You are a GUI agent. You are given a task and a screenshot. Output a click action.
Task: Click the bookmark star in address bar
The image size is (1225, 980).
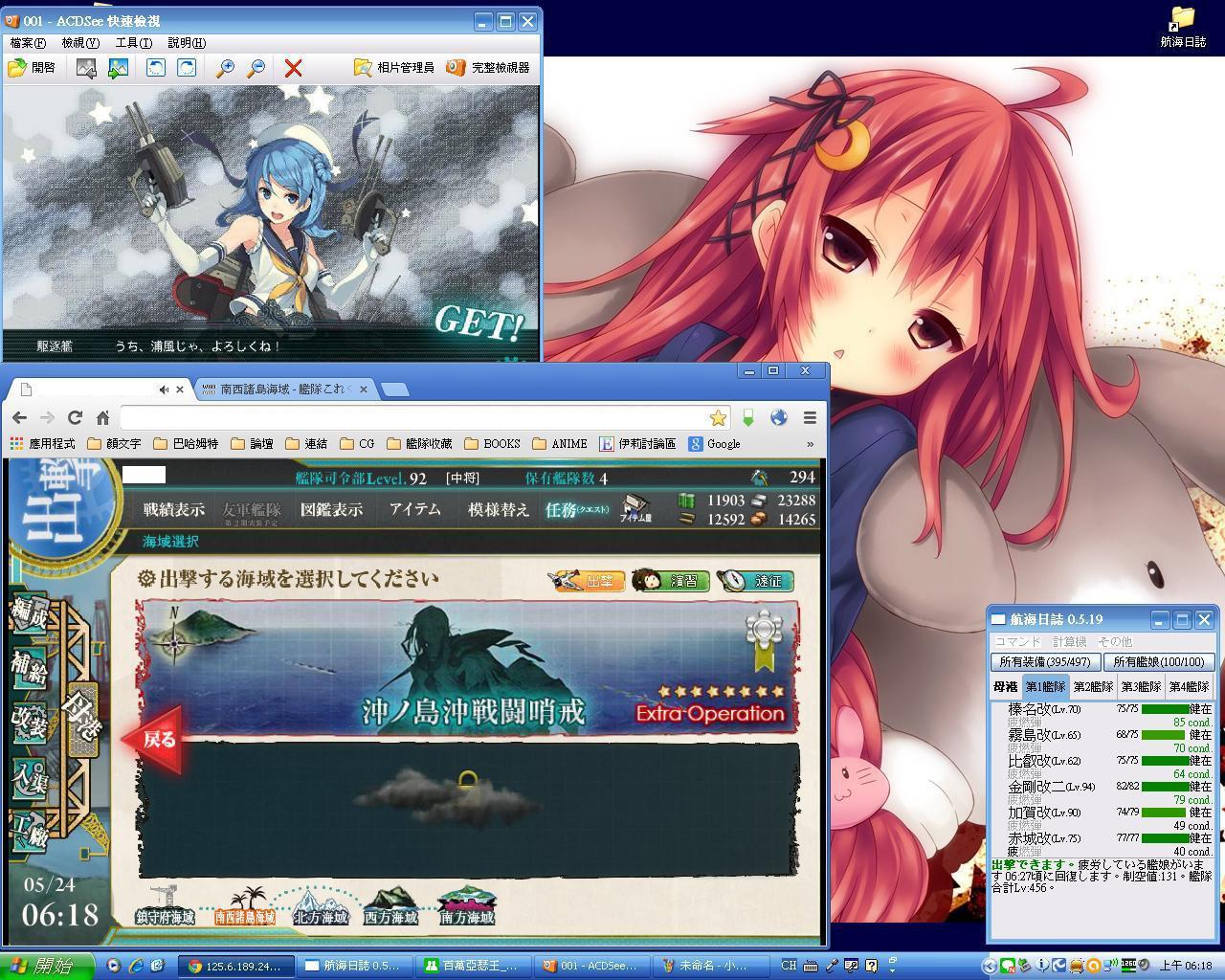click(718, 418)
